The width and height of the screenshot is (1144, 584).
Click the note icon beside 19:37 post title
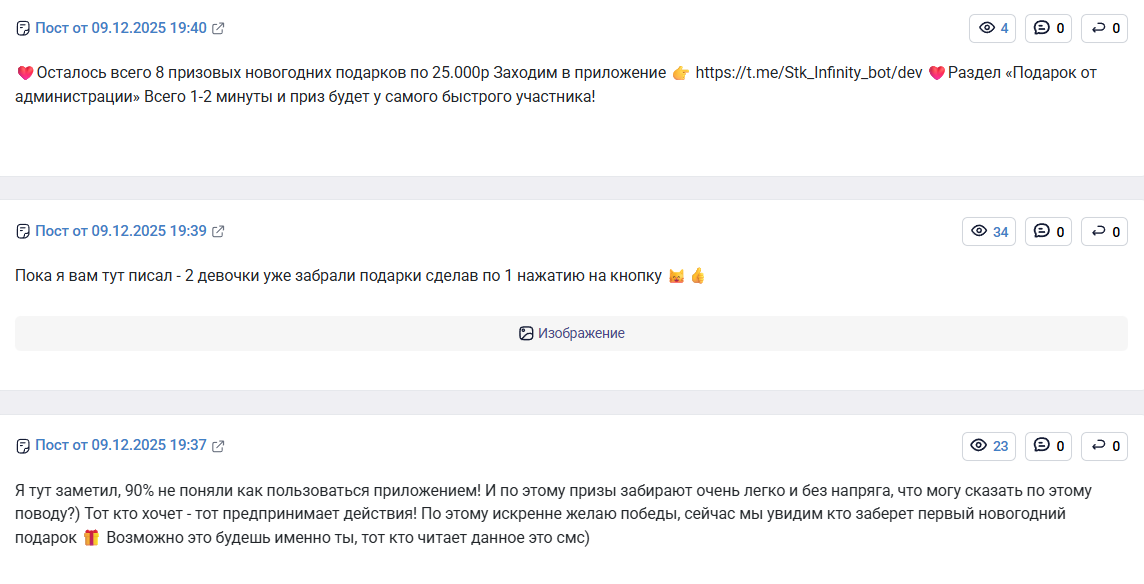[x=24, y=445]
